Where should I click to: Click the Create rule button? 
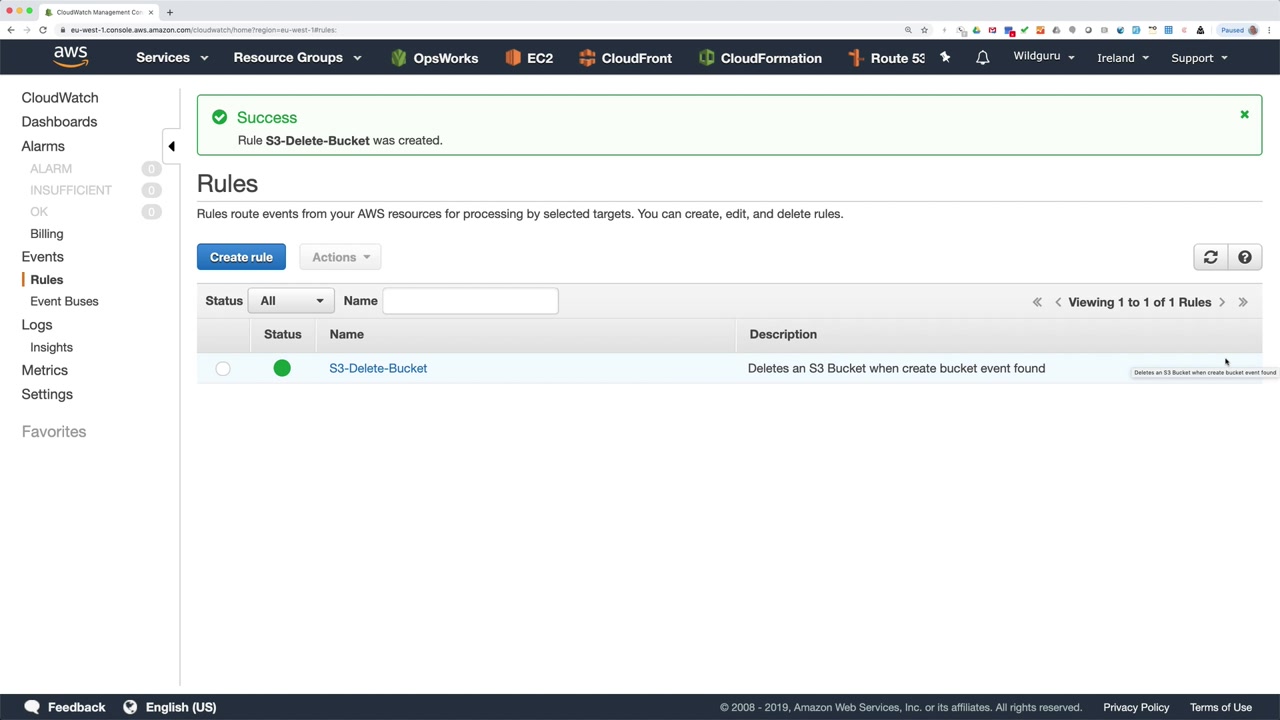tap(241, 257)
